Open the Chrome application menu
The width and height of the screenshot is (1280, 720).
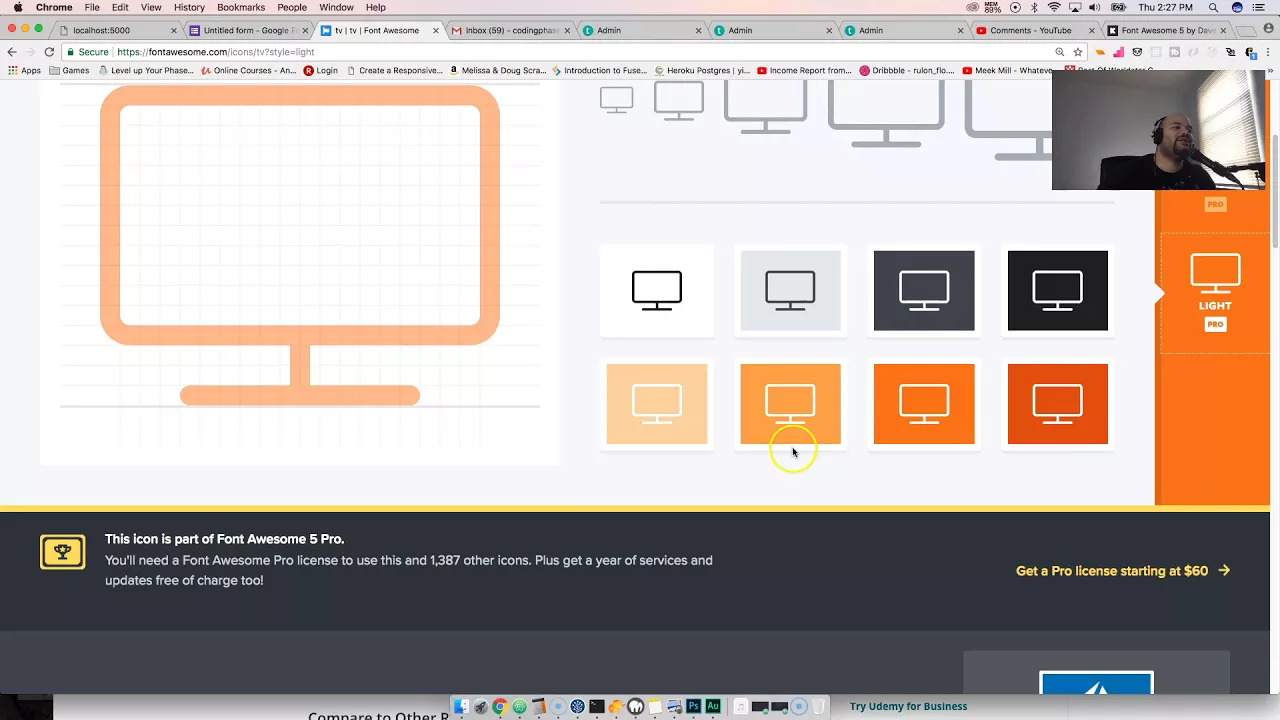point(54,7)
